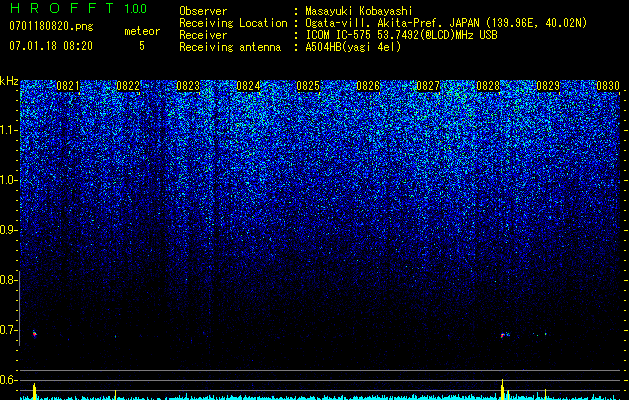The image size is (629, 400).
Task: Click the 0.8 kHz axis label
Action: tap(7, 280)
